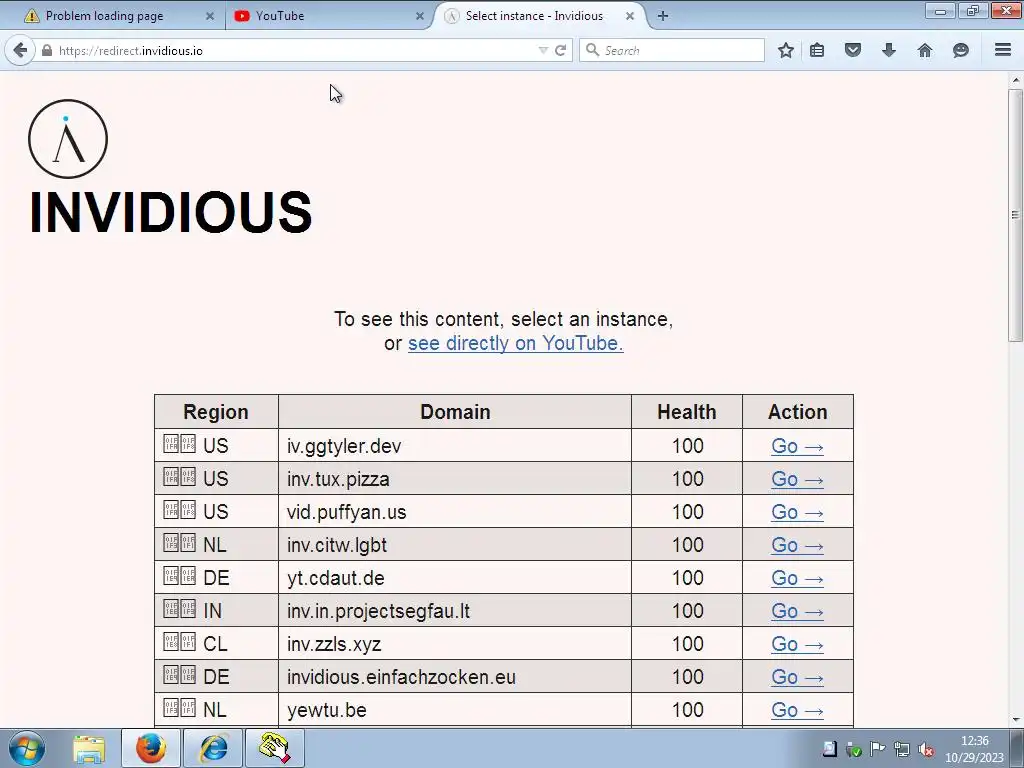
Task: Click the Invidious circular logo
Action: tap(68, 138)
